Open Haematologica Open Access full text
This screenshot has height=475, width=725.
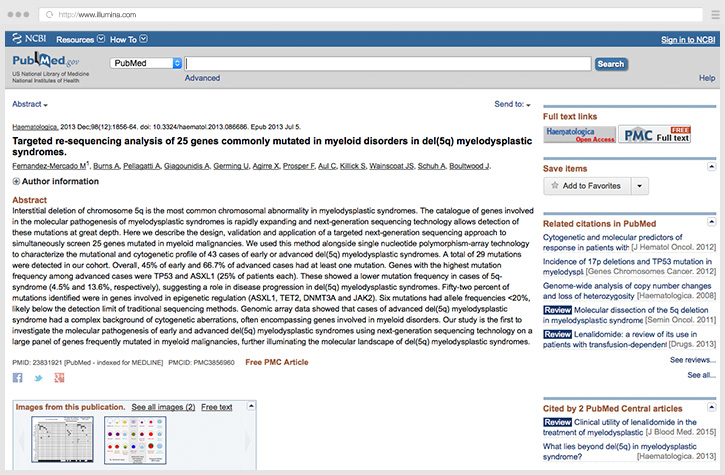578,133
